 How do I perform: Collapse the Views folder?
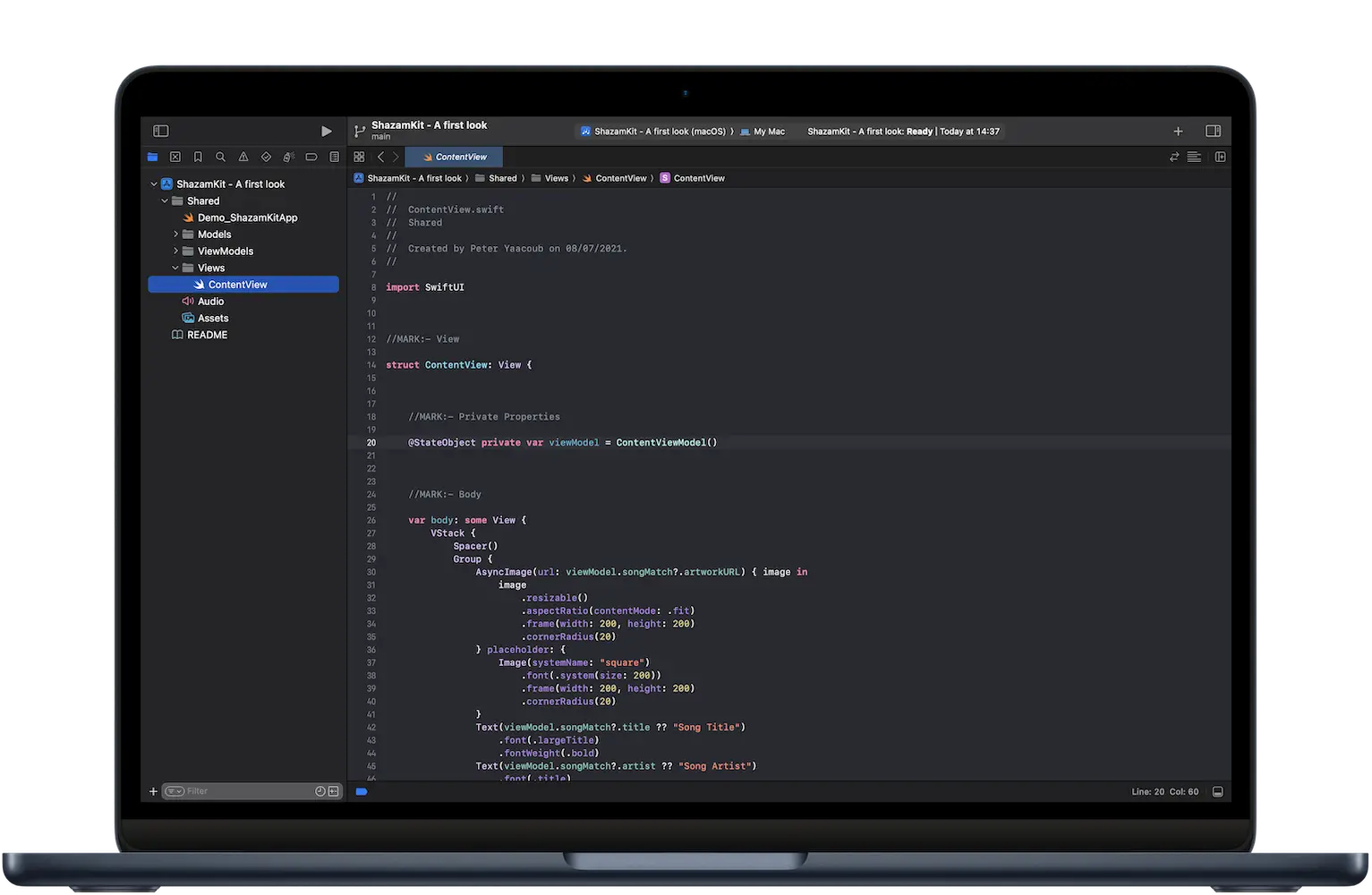176,268
